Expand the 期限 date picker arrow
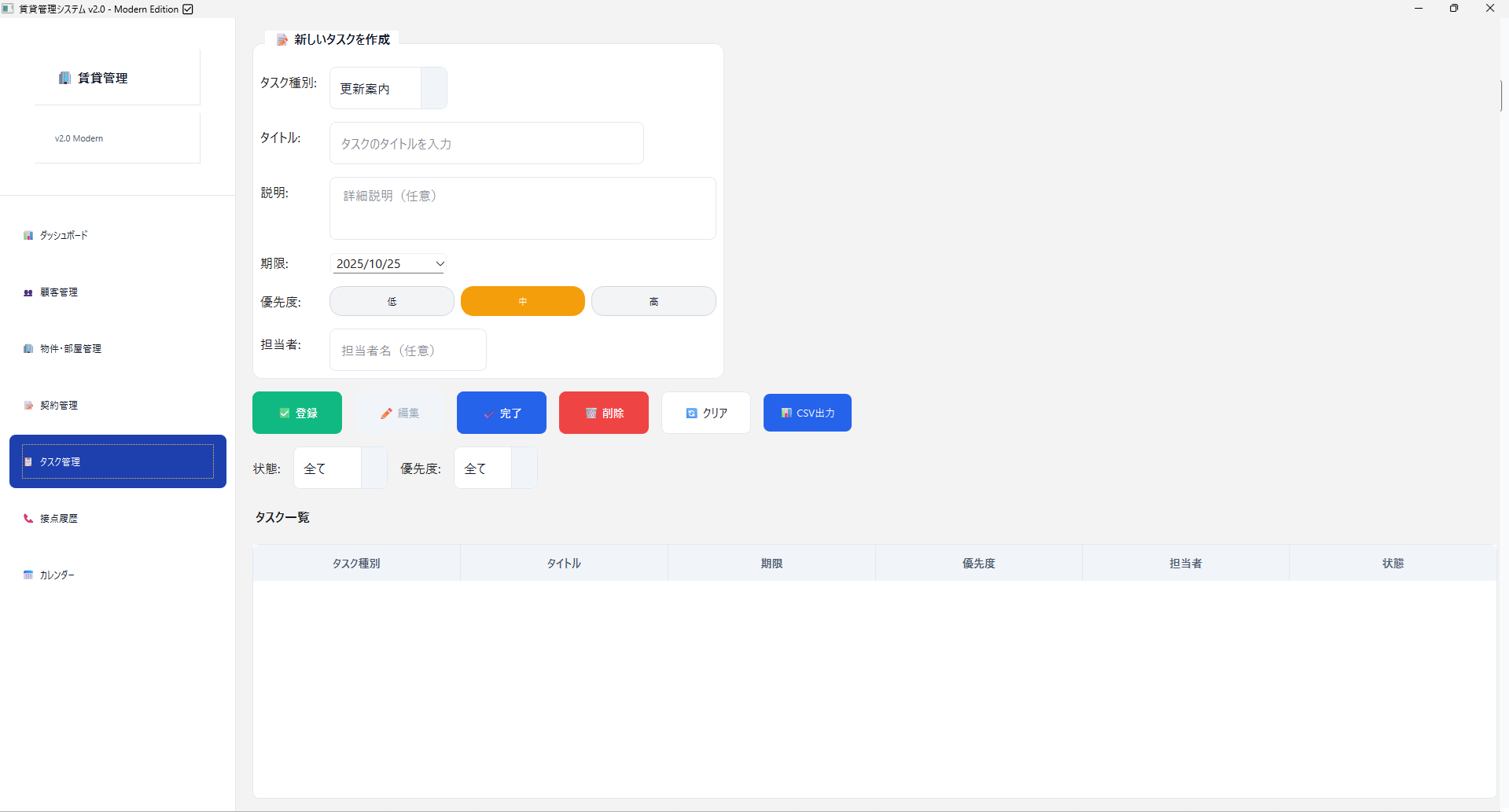This screenshot has height=812, width=1509. click(x=440, y=264)
